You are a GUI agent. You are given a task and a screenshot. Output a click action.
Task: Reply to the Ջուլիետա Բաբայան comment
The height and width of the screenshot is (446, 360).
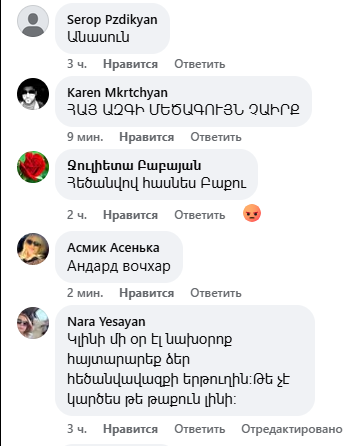pyautogui.click(x=200, y=215)
